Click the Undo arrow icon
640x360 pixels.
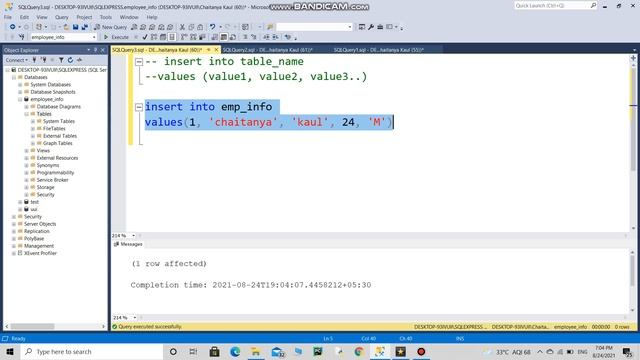(x=212, y=27)
